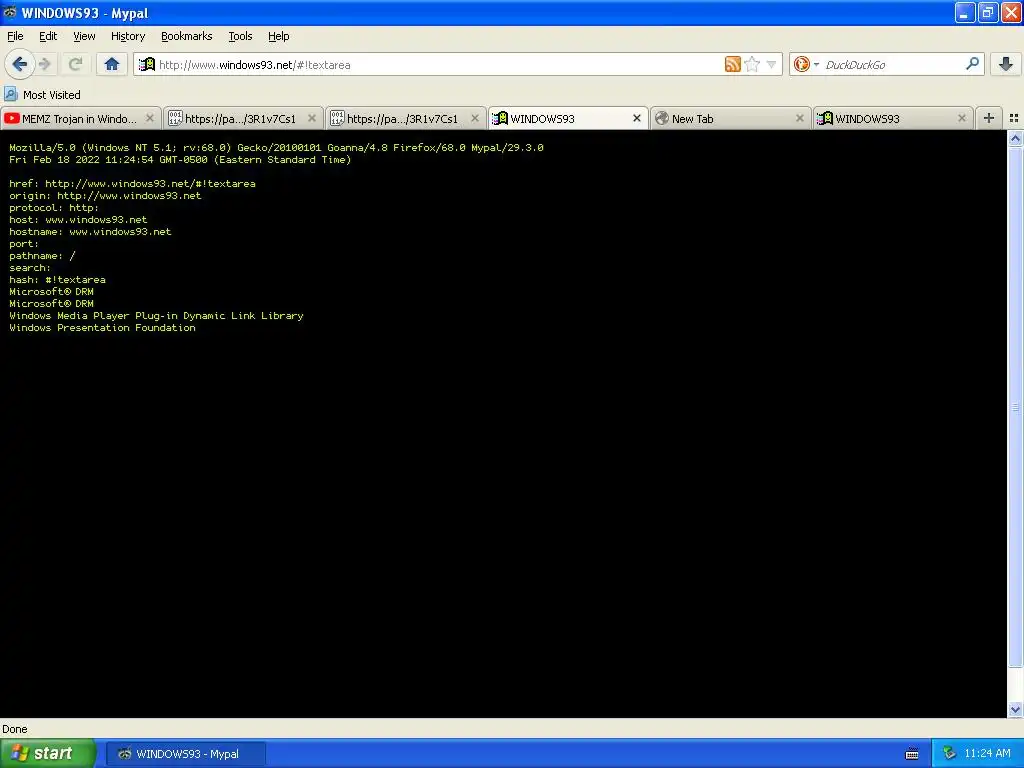1024x768 pixels.
Task: Click the 'href: http://www.windows93.net/#!textarea' line
Action: pyautogui.click(x=132, y=184)
